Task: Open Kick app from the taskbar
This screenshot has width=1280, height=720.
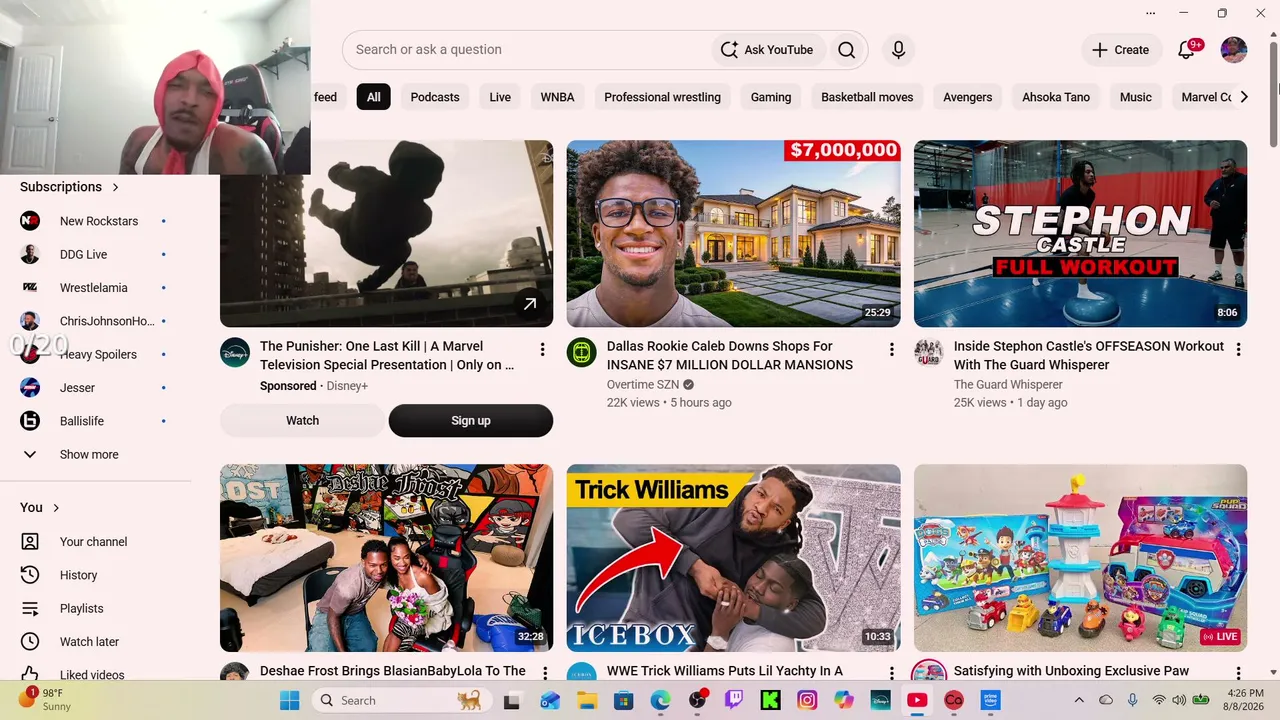Action: (x=770, y=700)
